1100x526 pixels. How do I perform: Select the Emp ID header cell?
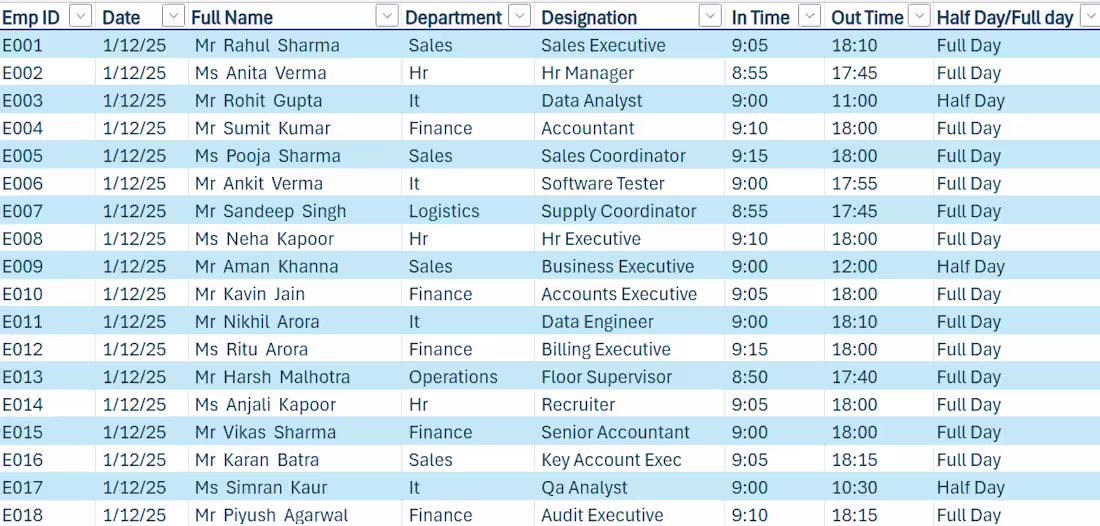pyautogui.click(x=48, y=17)
